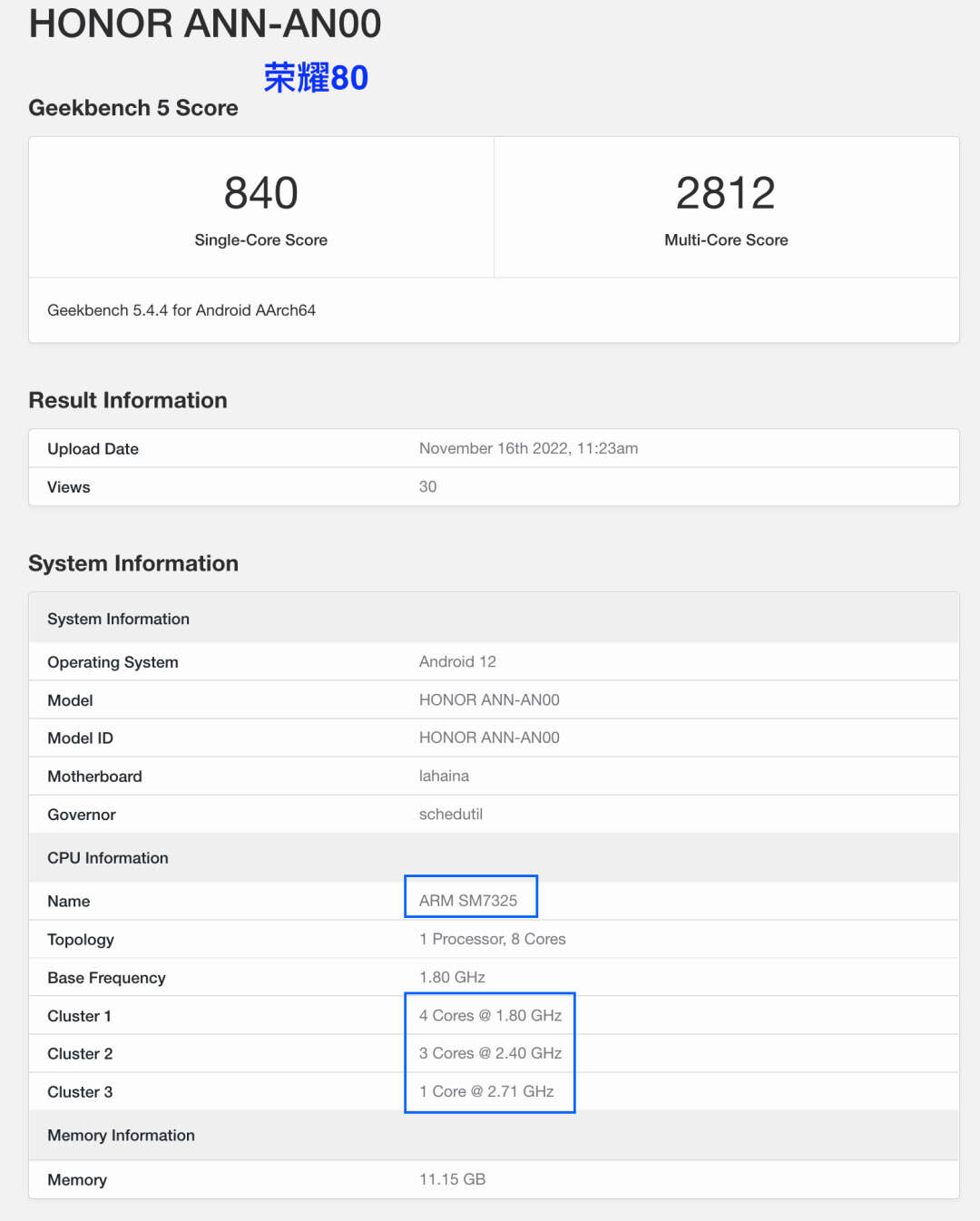This screenshot has width=980, height=1221.
Task: Click the Topology value 1 Processor, 8 Cores
Action: coord(492,939)
